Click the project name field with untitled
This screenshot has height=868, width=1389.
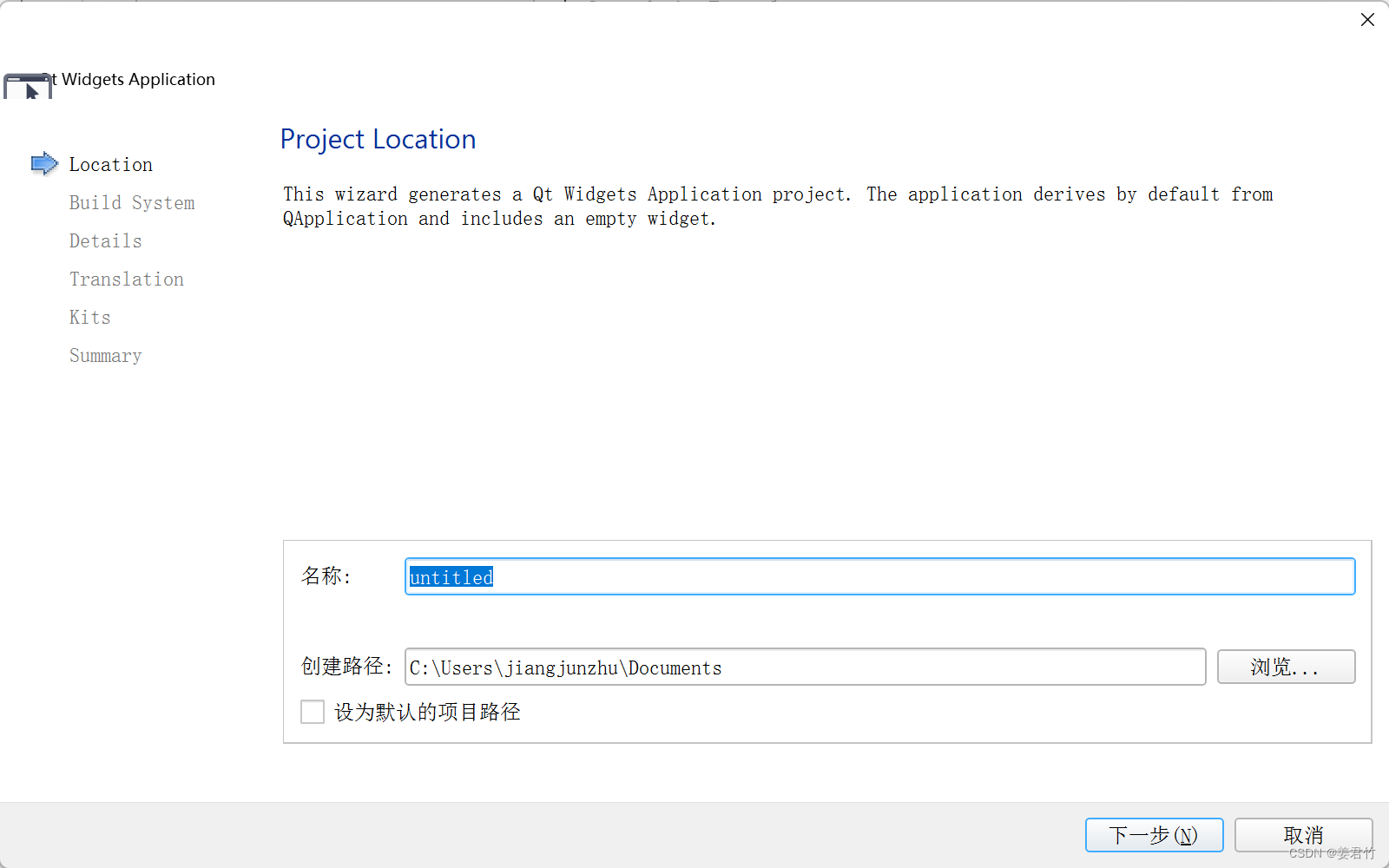click(x=879, y=576)
